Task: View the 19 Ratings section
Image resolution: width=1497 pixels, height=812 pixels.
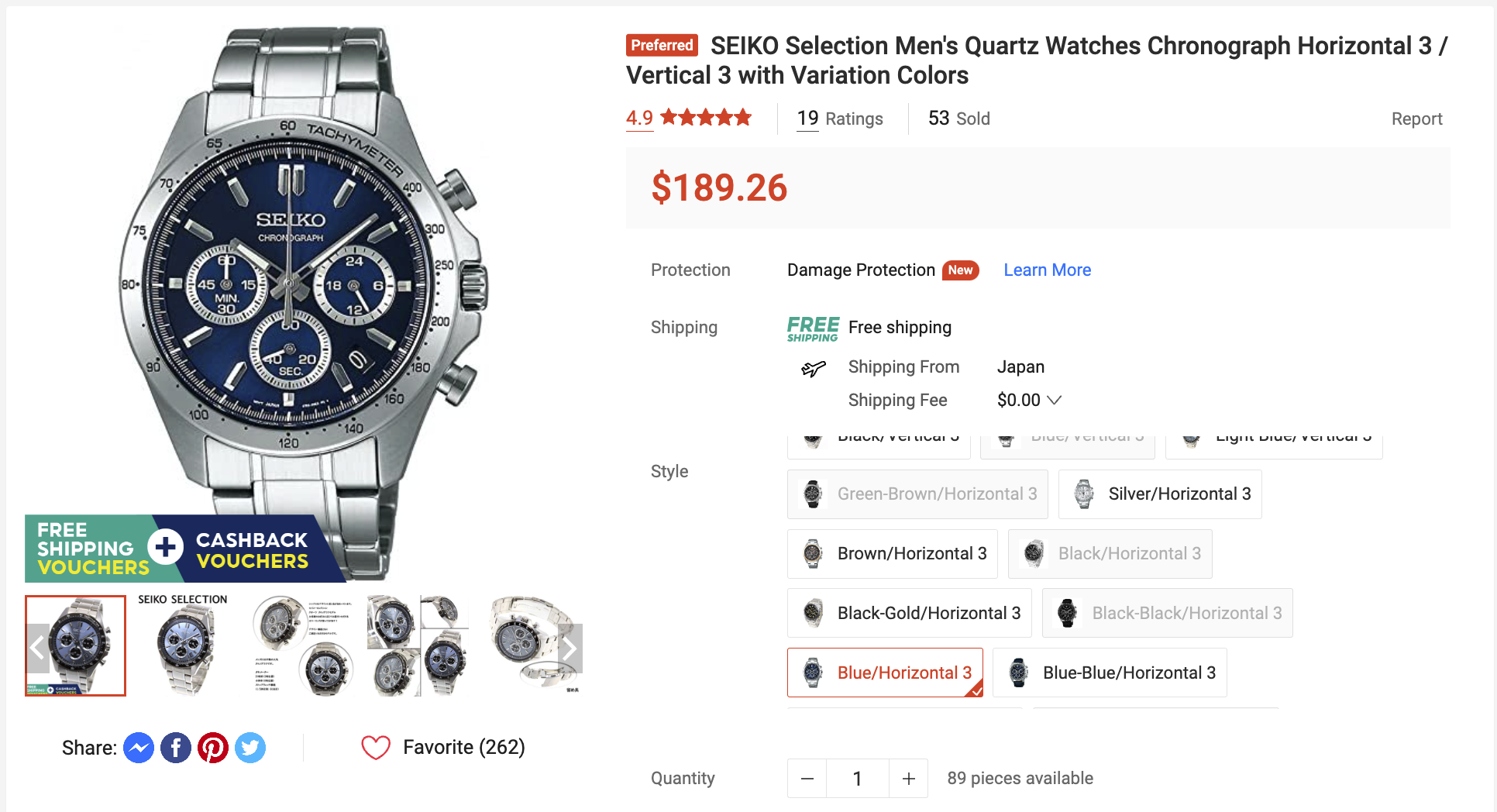Action: 840,119
